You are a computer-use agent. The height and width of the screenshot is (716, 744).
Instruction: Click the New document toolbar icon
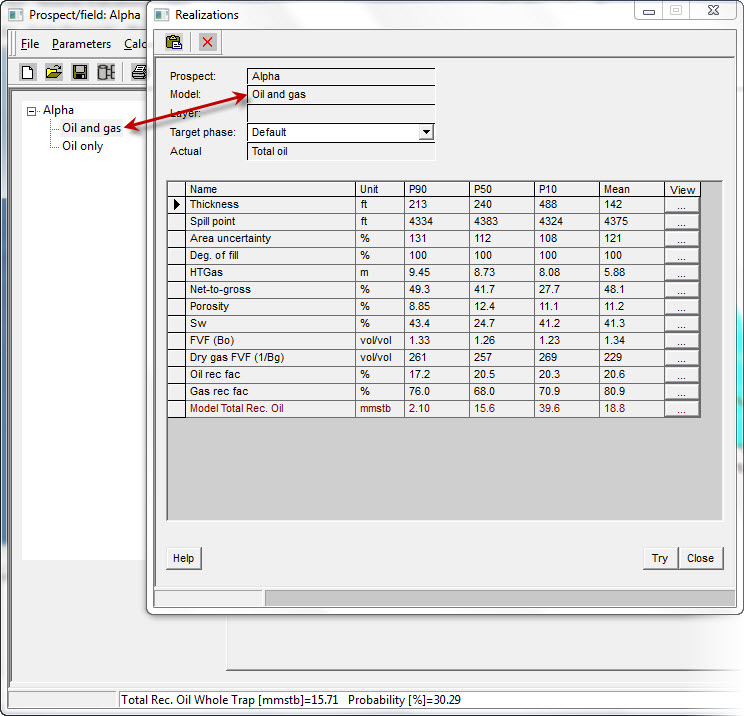pyautogui.click(x=28, y=72)
